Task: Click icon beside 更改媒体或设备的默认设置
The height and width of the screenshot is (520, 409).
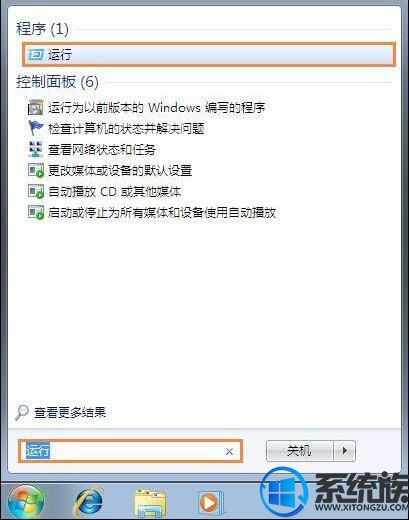Action: (x=35, y=170)
